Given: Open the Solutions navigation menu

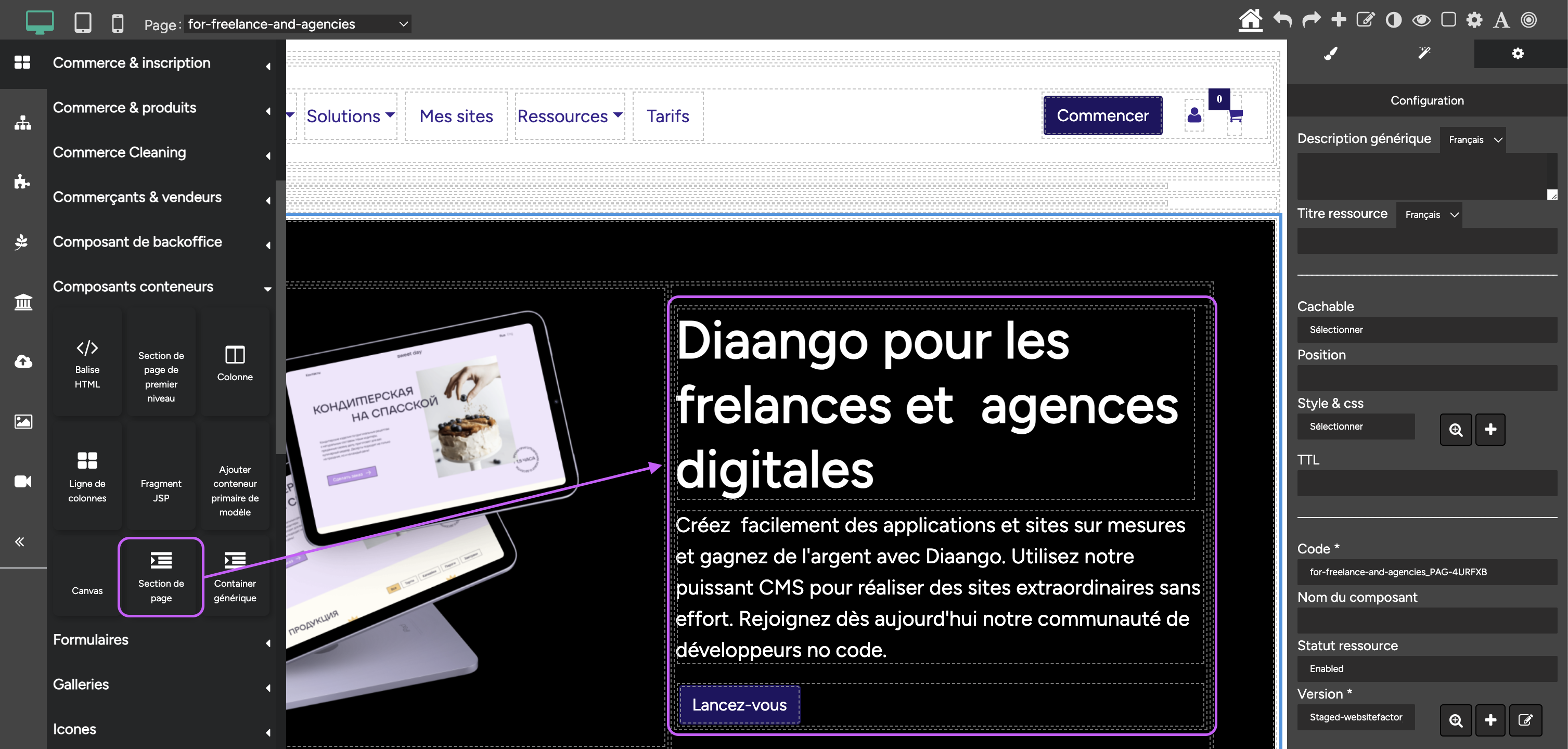Looking at the screenshot, I should point(351,116).
